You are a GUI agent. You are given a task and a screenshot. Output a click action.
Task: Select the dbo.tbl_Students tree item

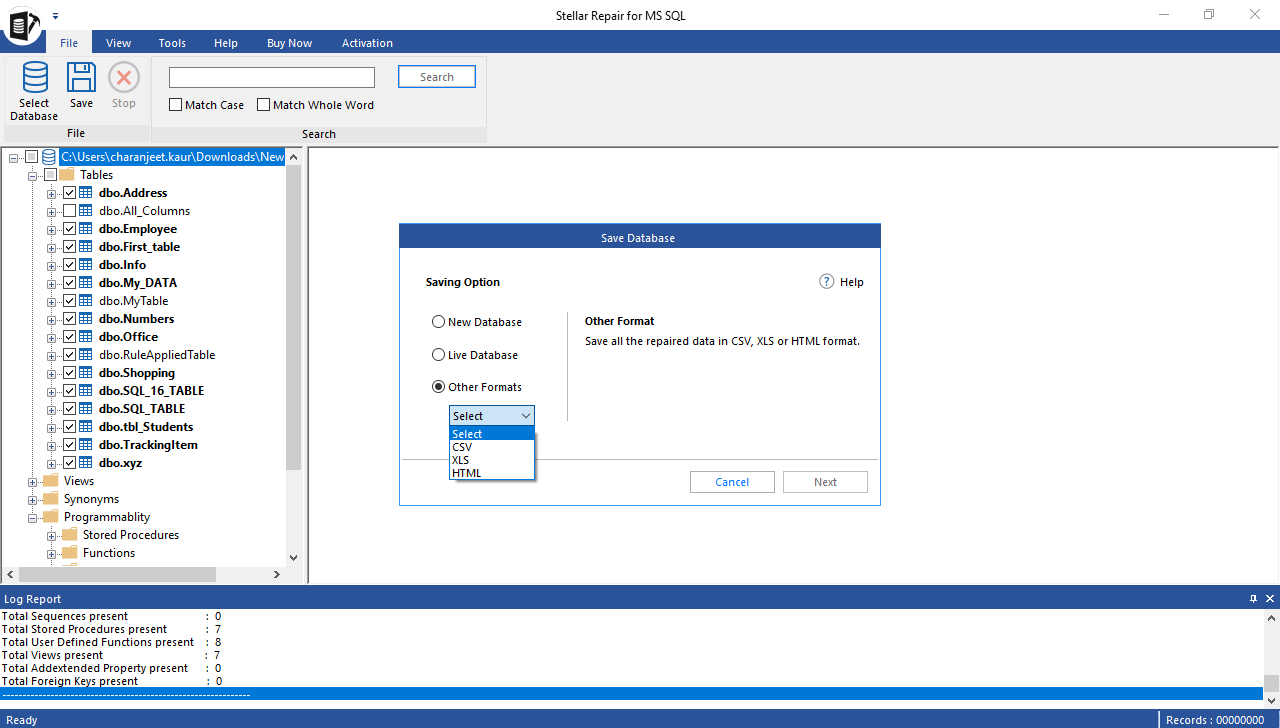pyautogui.click(x=146, y=427)
